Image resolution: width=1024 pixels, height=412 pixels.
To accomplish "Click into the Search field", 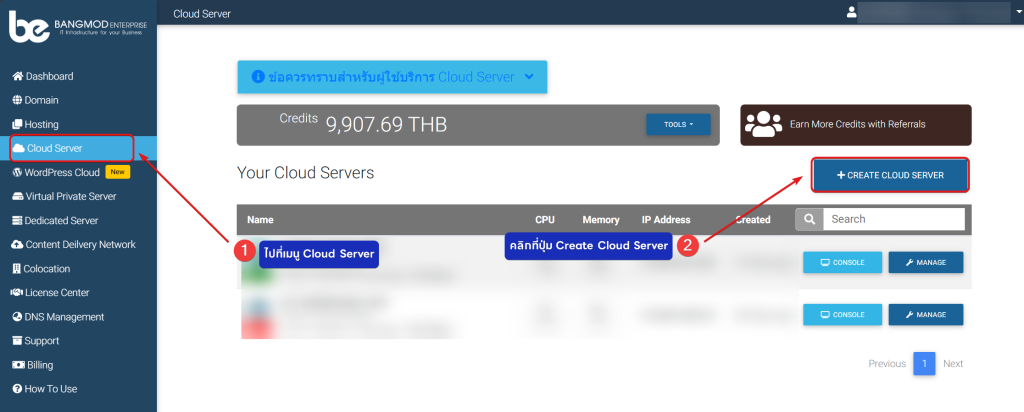I will [894, 219].
